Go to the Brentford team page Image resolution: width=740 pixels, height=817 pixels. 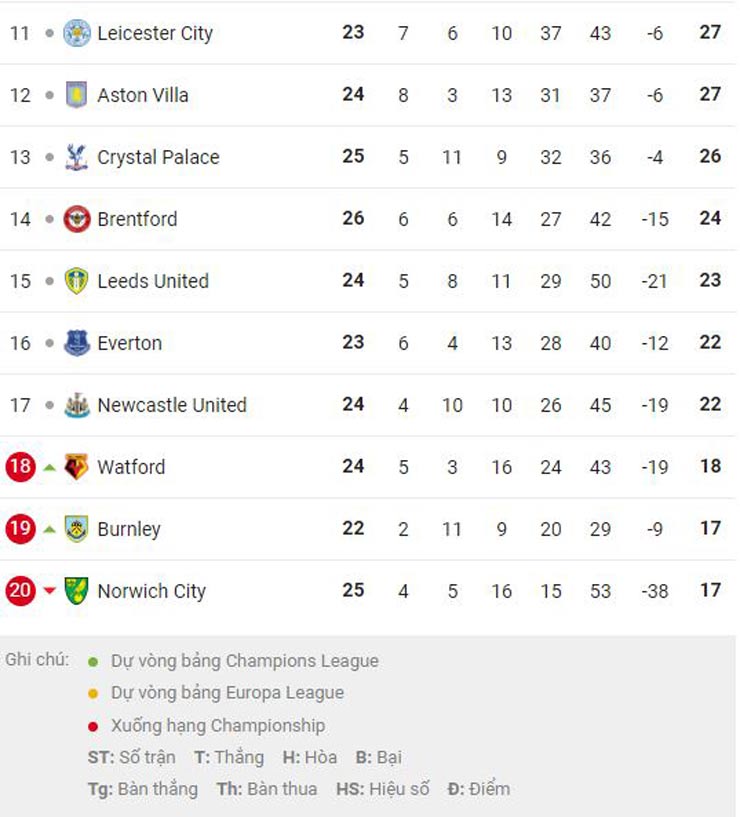point(137,219)
